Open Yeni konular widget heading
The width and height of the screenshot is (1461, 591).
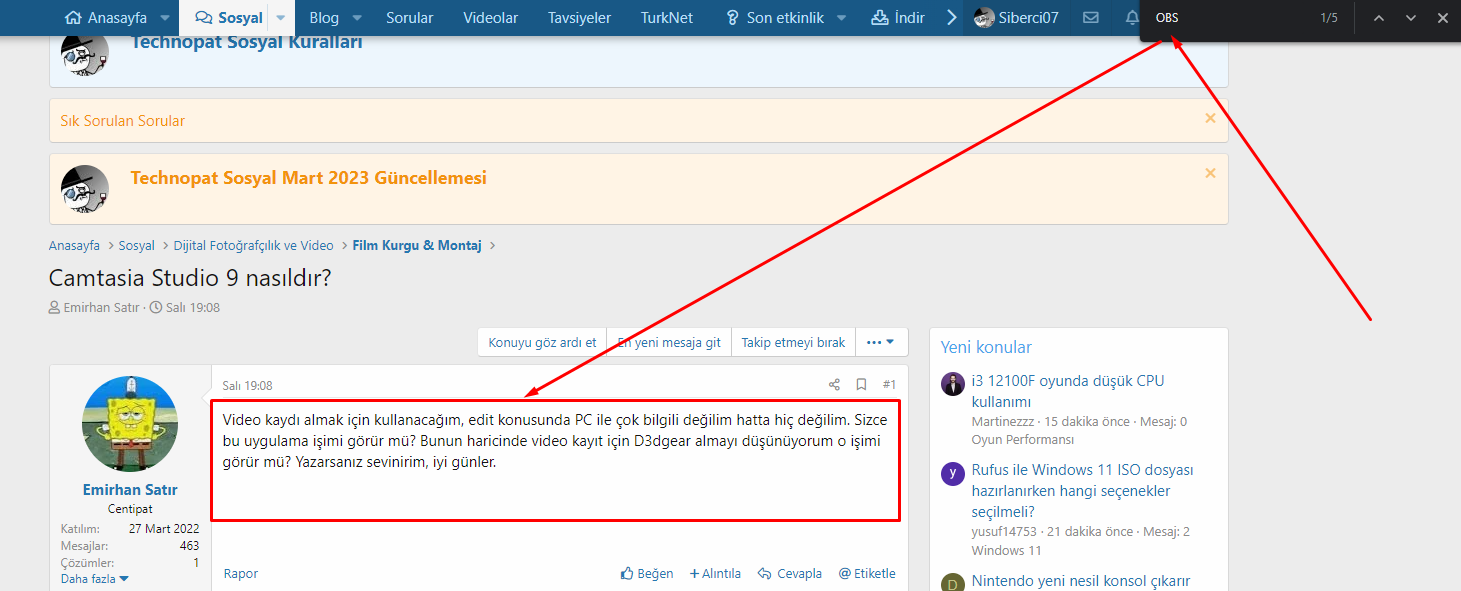[x=986, y=347]
